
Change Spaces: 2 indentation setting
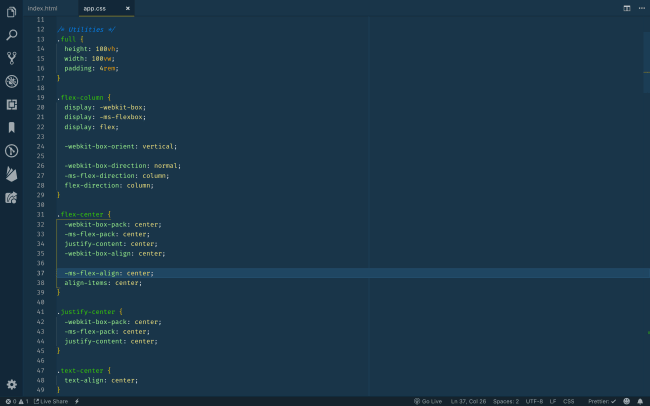click(505, 401)
